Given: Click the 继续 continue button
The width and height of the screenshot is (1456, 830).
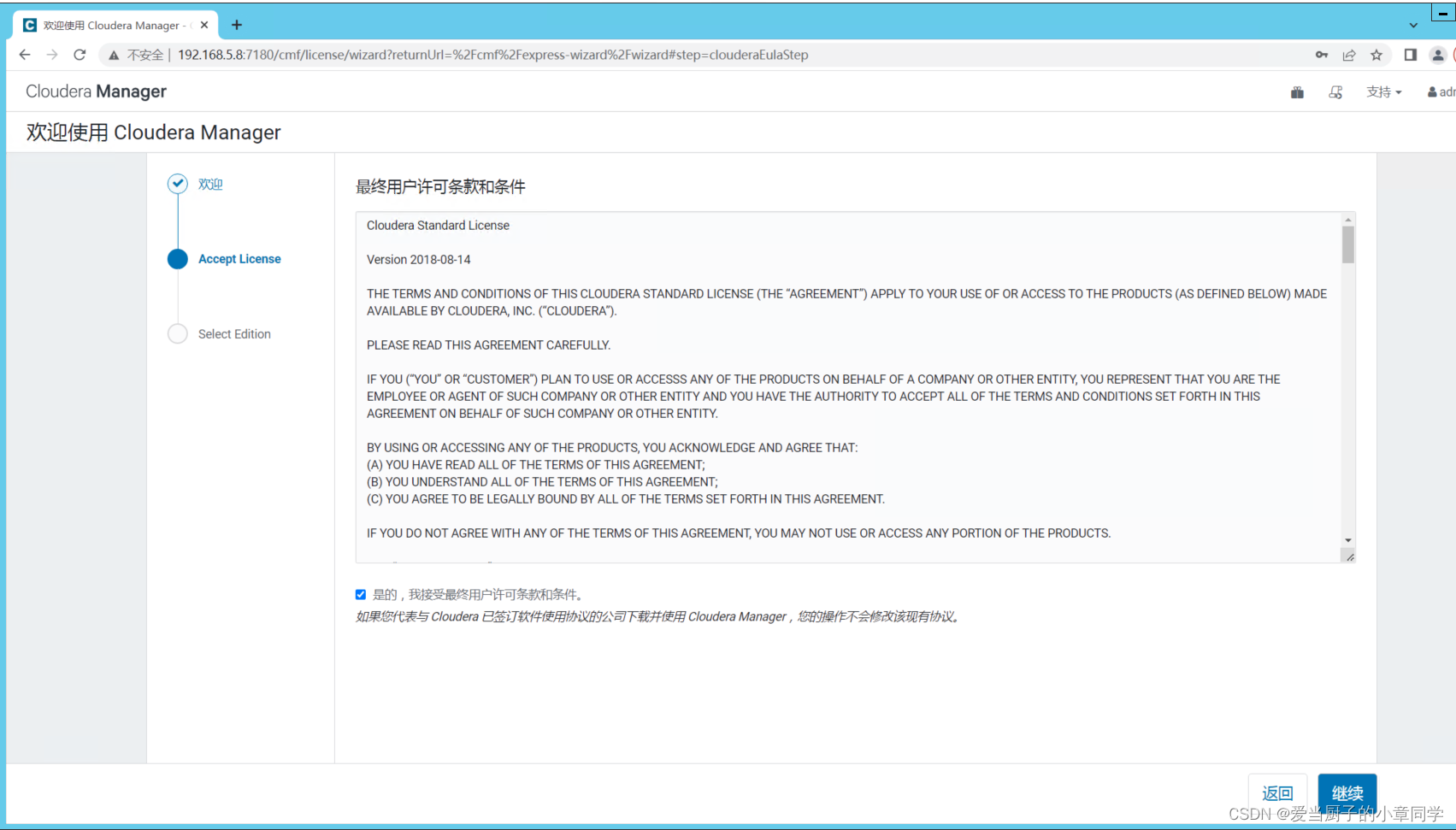Looking at the screenshot, I should (1347, 793).
